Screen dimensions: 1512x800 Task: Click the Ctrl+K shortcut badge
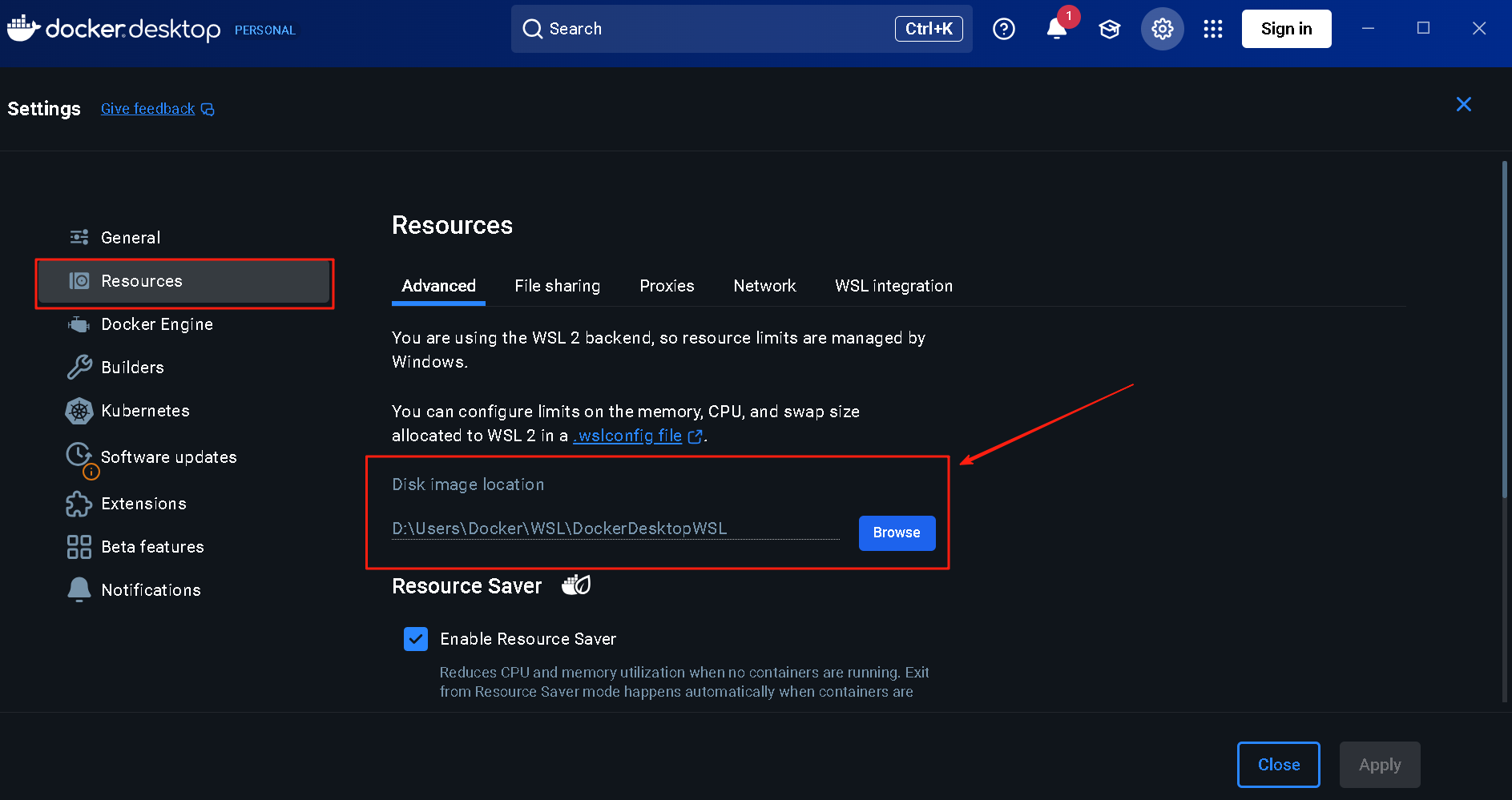[929, 29]
